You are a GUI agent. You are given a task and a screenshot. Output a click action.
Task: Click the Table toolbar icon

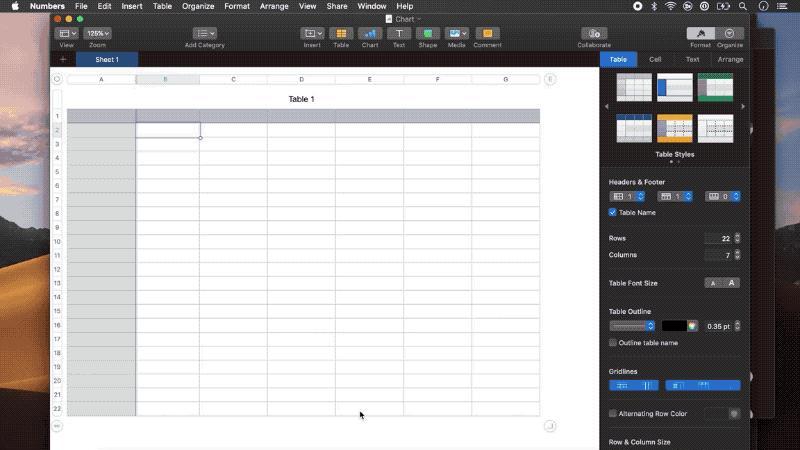pyautogui.click(x=341, y=34)
